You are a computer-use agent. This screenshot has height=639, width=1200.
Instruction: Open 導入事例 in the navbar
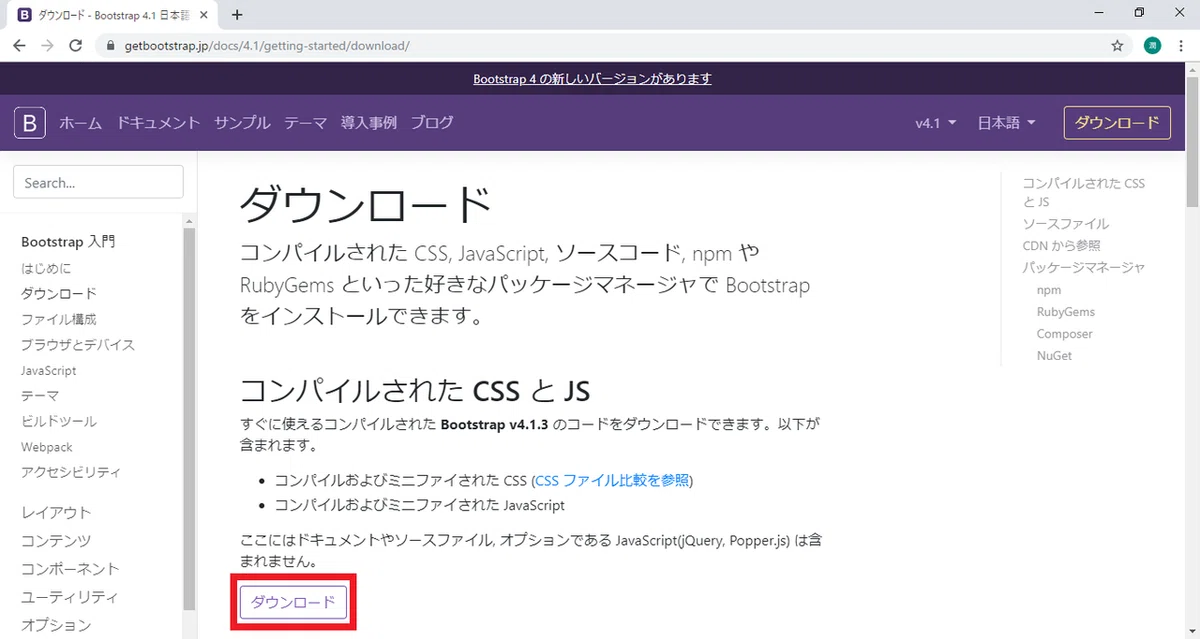(369, 123)
